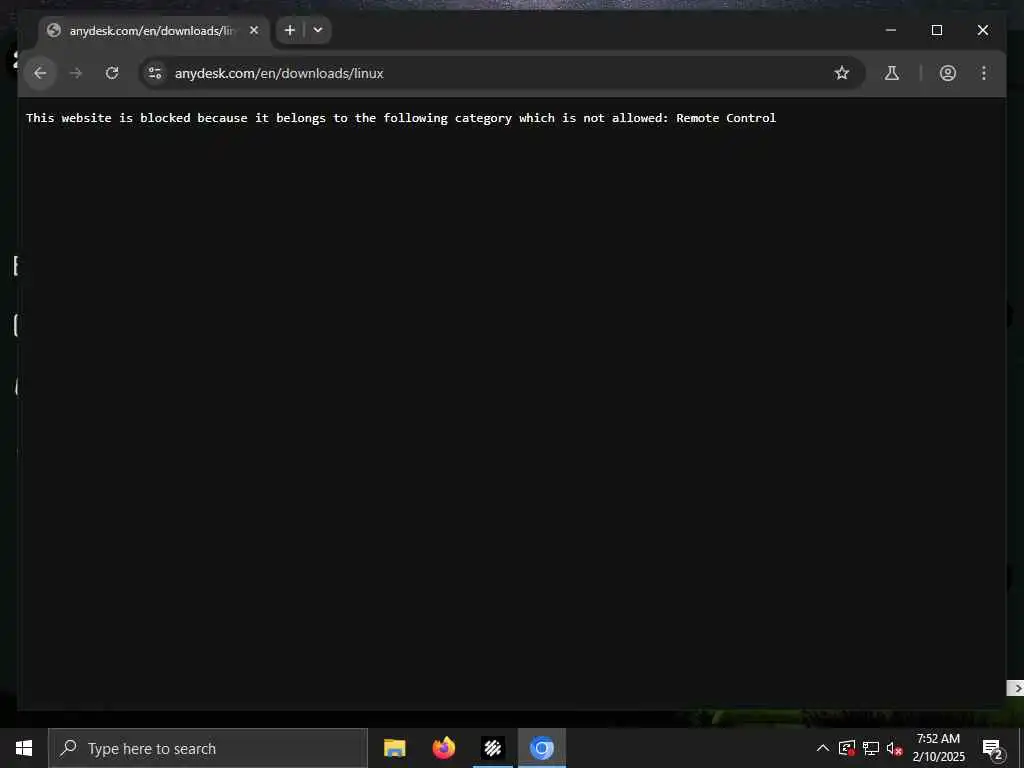This screenshot has width=1024, height=768.
Task: Open the Chrome Labs flask icon
Action: [891, 73]
